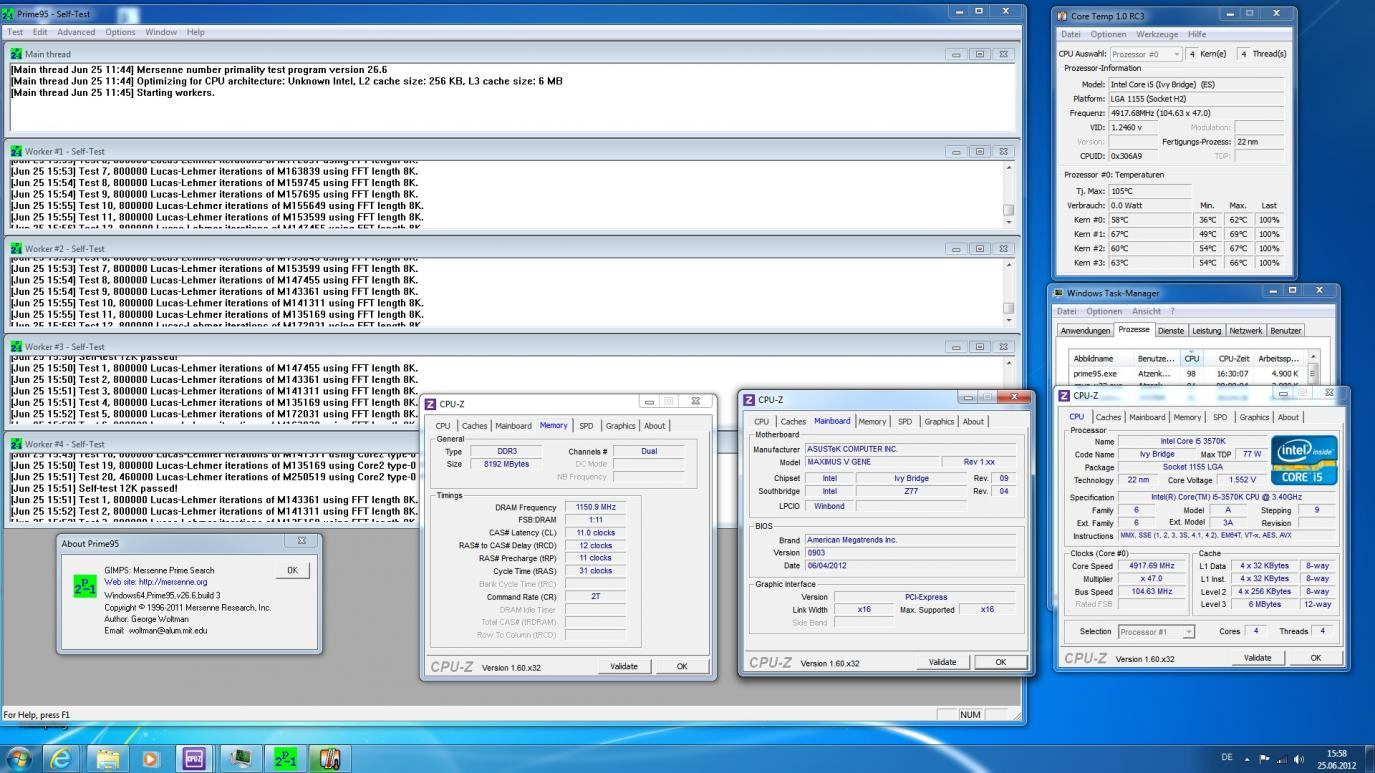Click the CPU-Z Mainboard window title icon

click(x=750, y=400)
